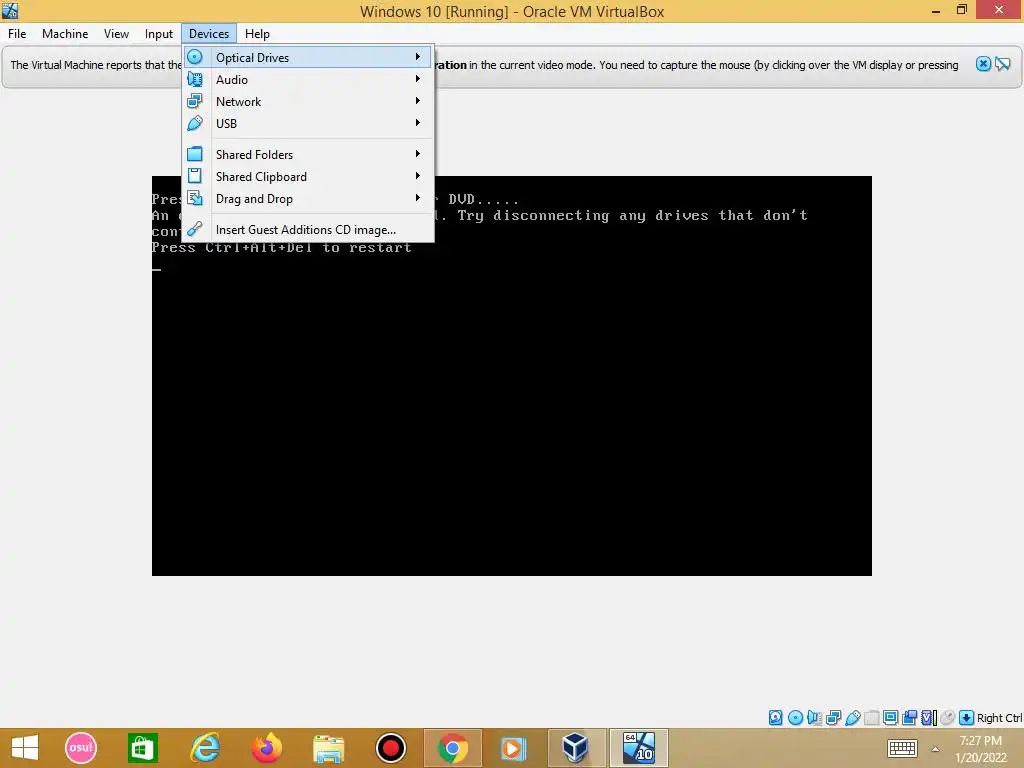Viewport: 1024px width, 768px height.
Task: Dismiss the mouse integration notification
Action: (983, 64)
